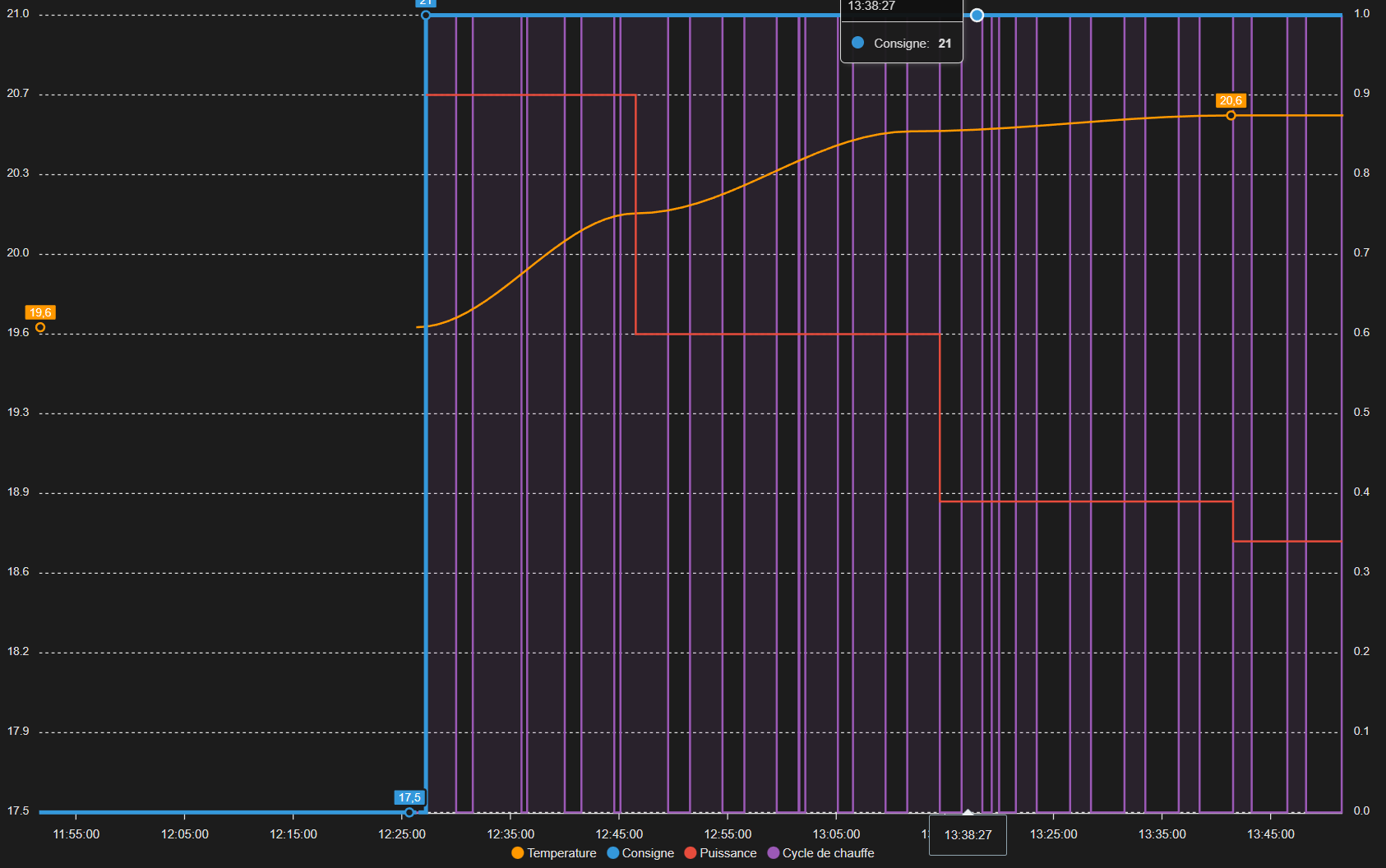Viewport: 1386px width, 868px height.
Task: Click the orange 19,6 value label
Action: pyautogui.click(x=40, y=312)
